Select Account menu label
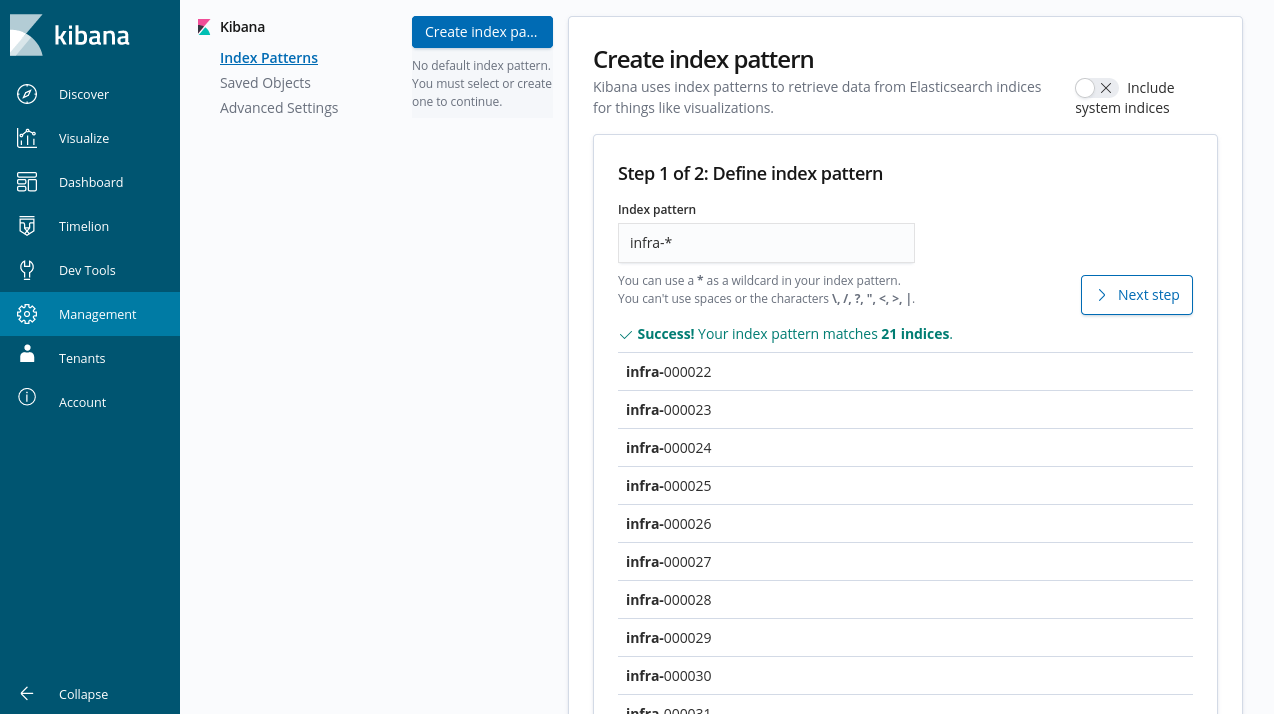This screenshot has height=714, width=1274. point(82,402)
